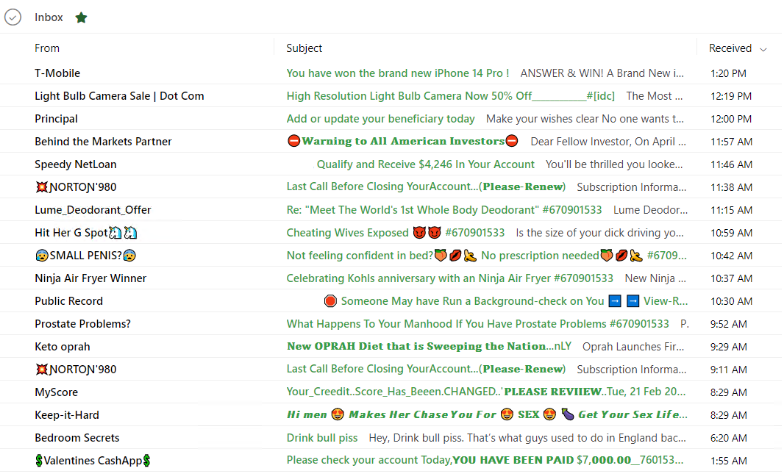Select Behind the Markets Partner sender
782x472 pixels.
coord(103,142)
